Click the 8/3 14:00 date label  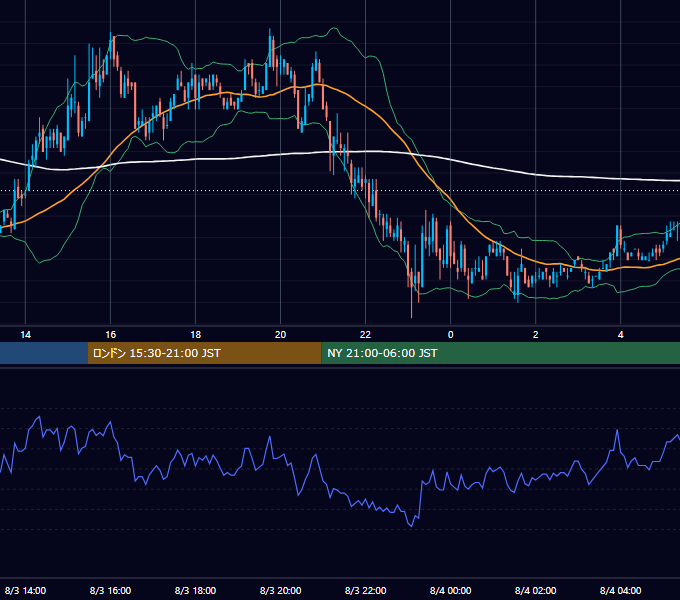click(x=26, y=590)
